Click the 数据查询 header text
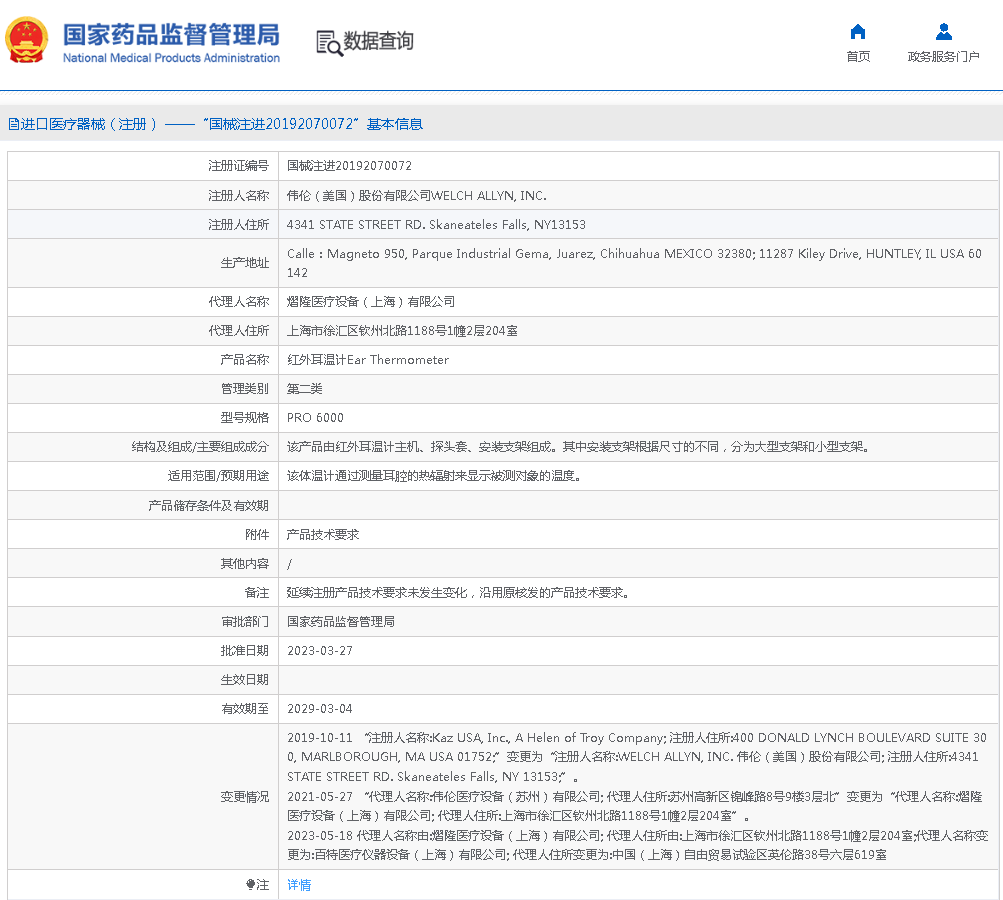The height and width of the screenshot is (900, 1003). 378,41
